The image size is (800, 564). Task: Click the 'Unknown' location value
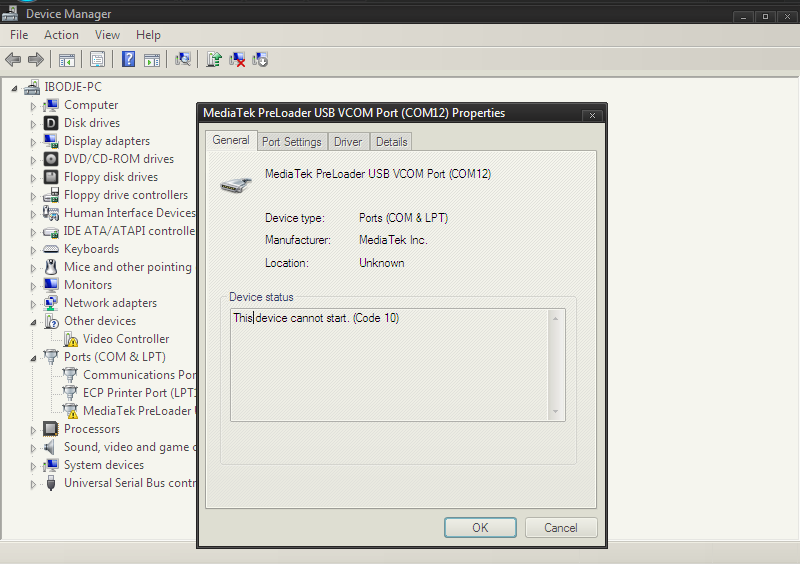tap(382, 263)
